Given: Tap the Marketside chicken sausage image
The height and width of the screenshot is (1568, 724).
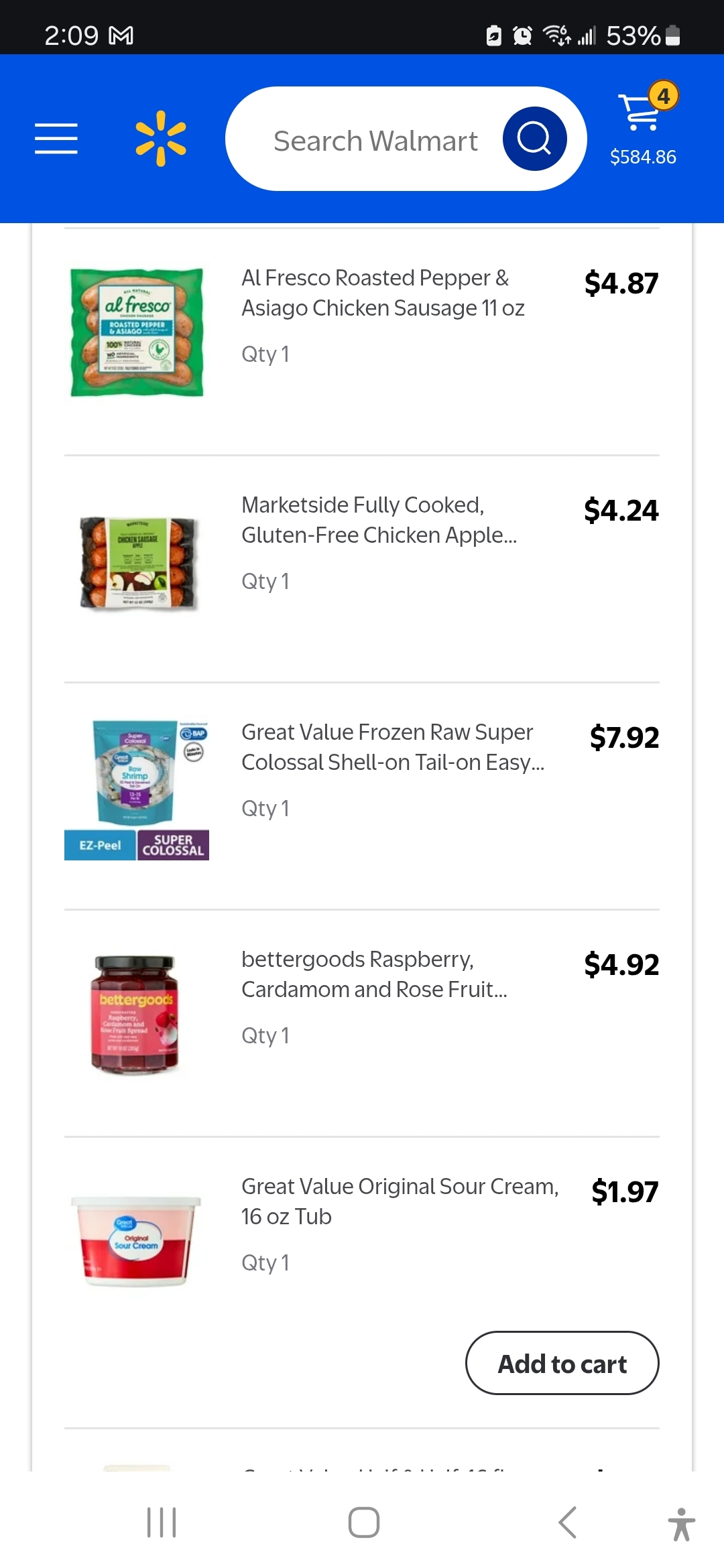Looking at the screenshot, I should tap(137, 563).
